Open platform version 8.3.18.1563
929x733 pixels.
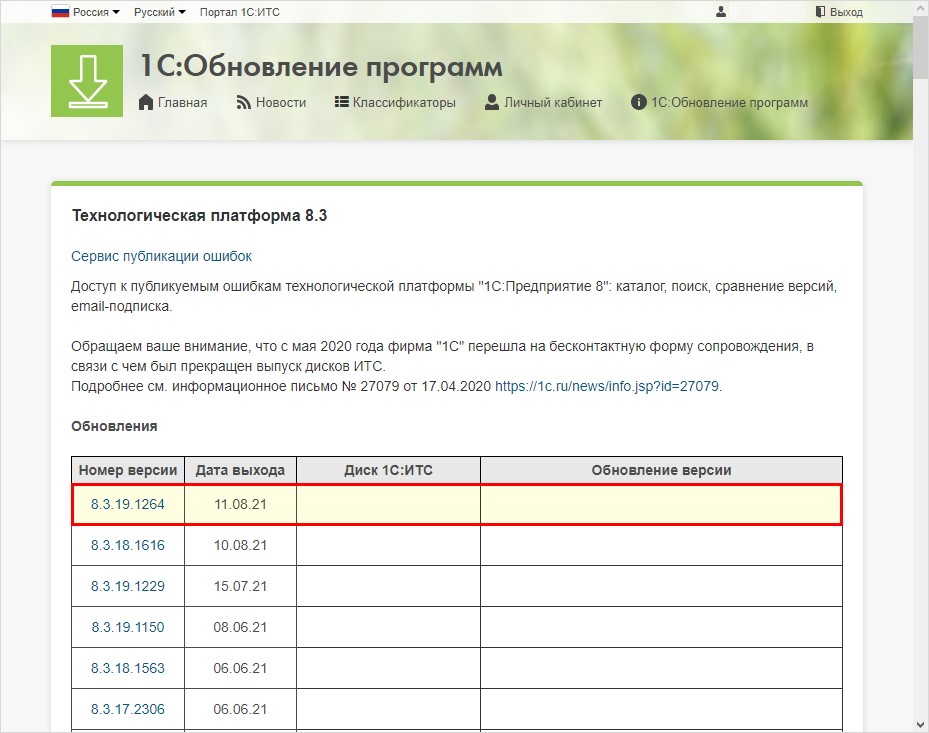coord(127,668)
